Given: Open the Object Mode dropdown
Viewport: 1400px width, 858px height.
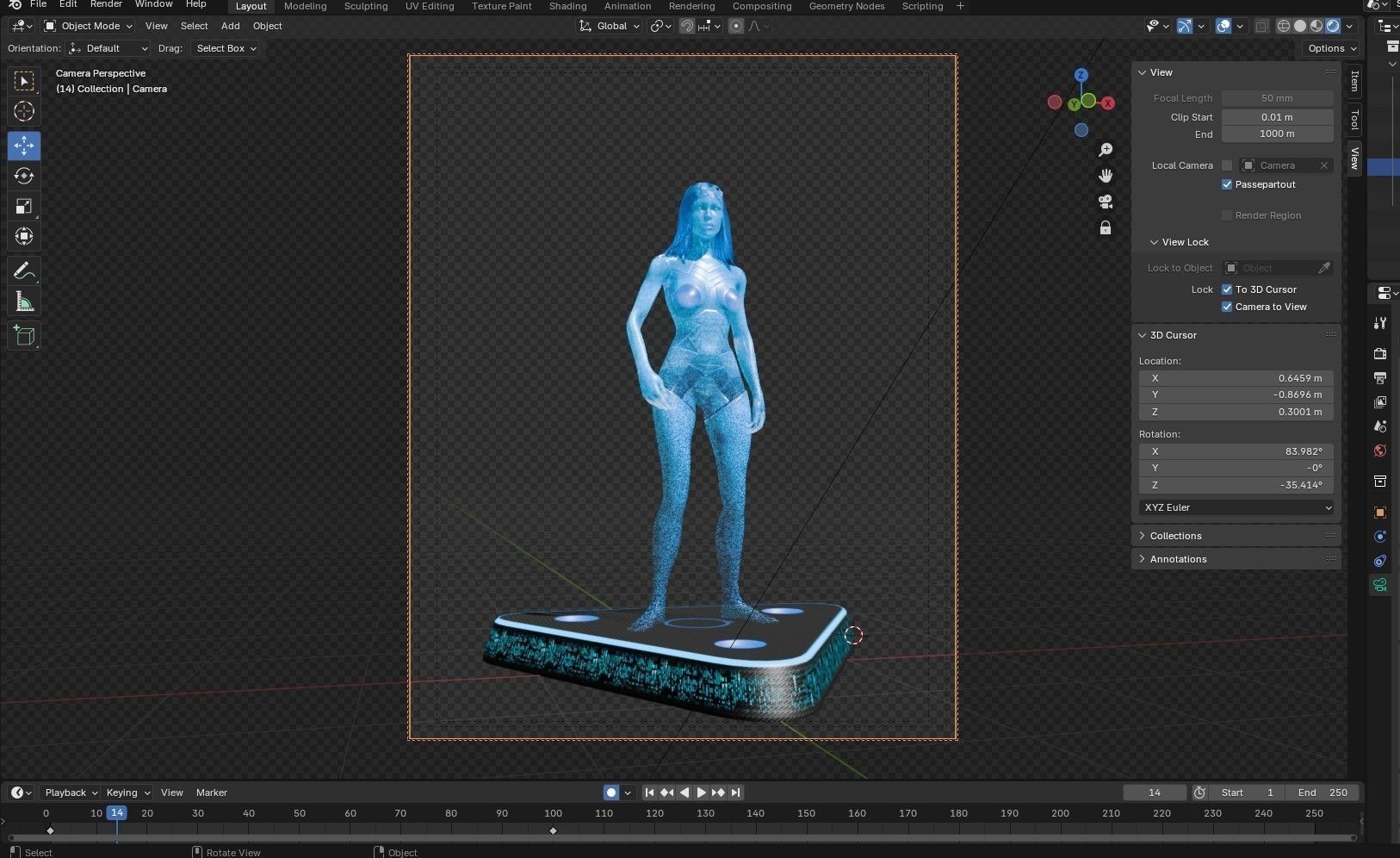Looking at the screenshot, I should 88,26.
